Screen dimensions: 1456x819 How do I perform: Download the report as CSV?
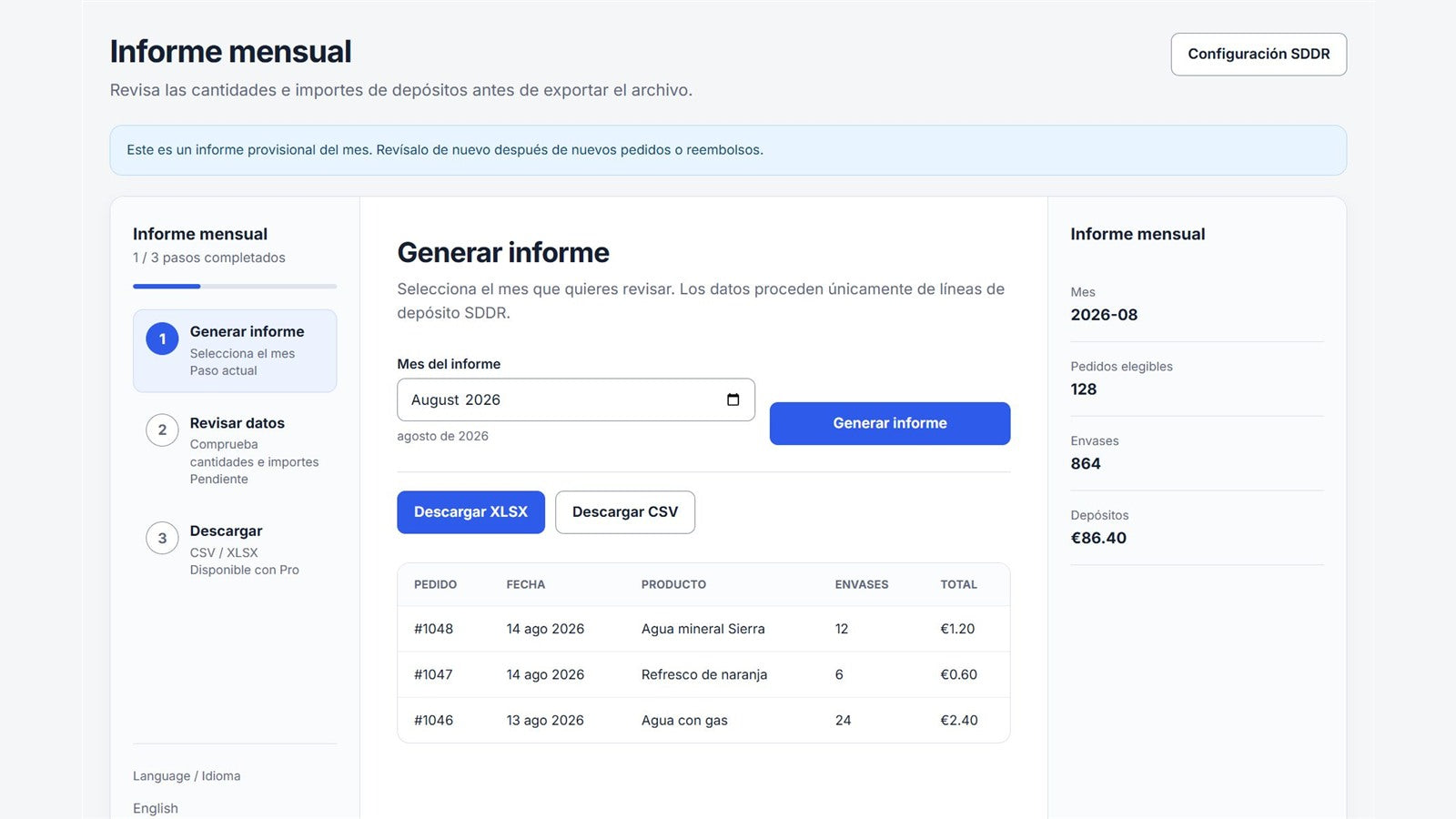625,512
